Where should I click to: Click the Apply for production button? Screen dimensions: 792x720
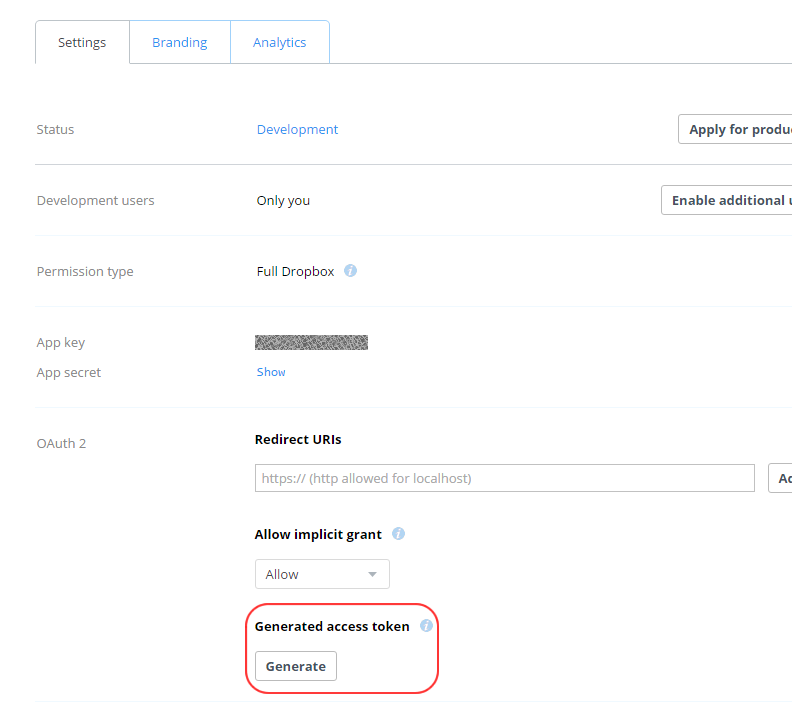(735, 129)
